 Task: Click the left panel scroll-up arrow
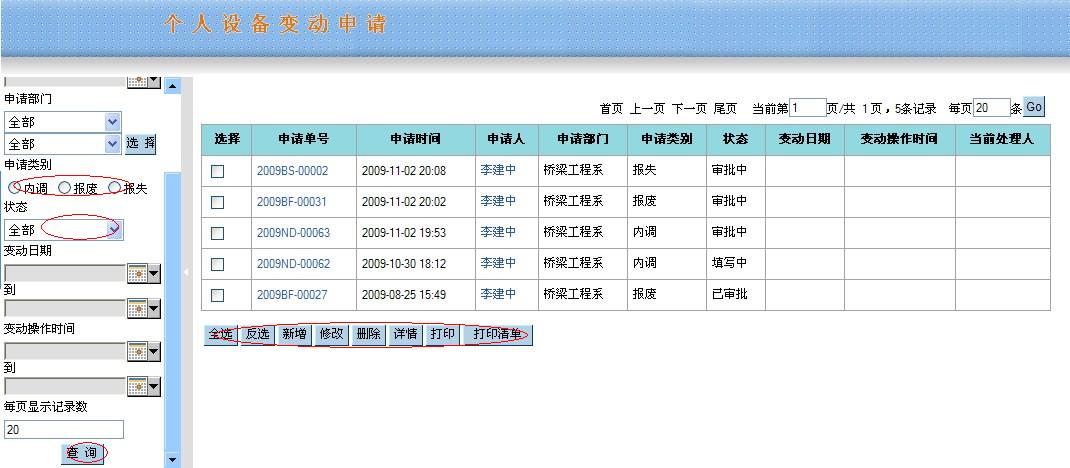point(172,87)
